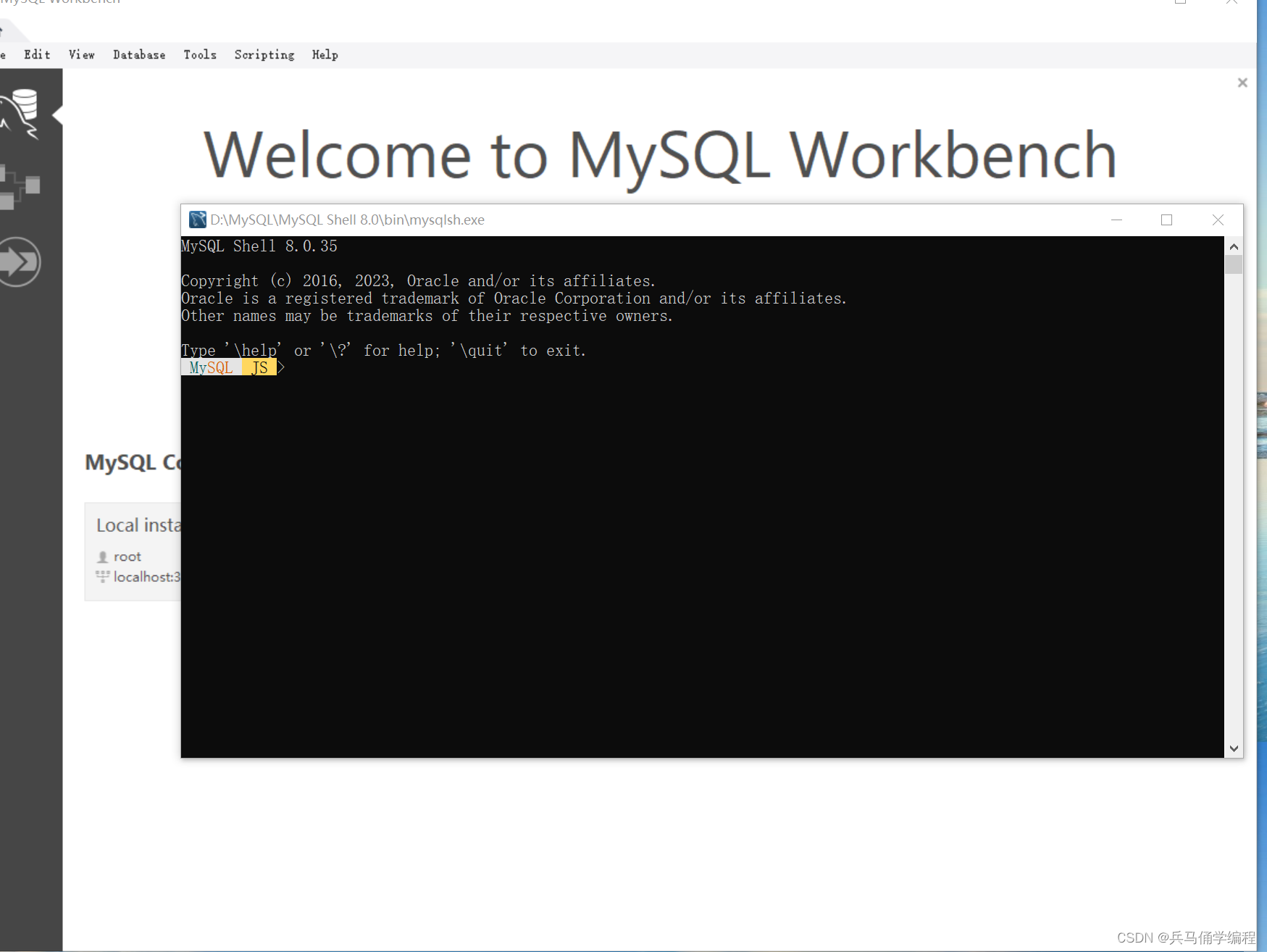
Task: Click inside the shell command prompt area
Action: [x=362, y=367]
